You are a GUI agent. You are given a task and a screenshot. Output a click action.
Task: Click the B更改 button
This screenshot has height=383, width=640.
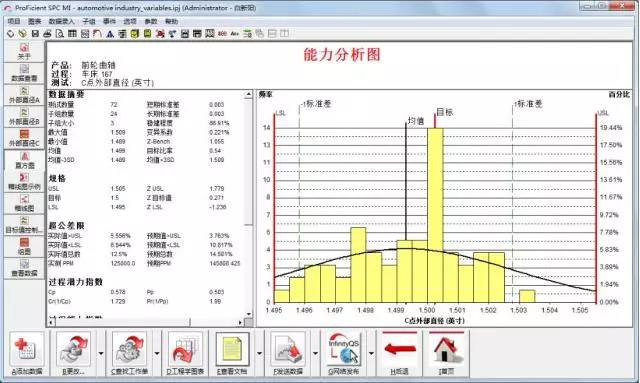pos(73,354)
